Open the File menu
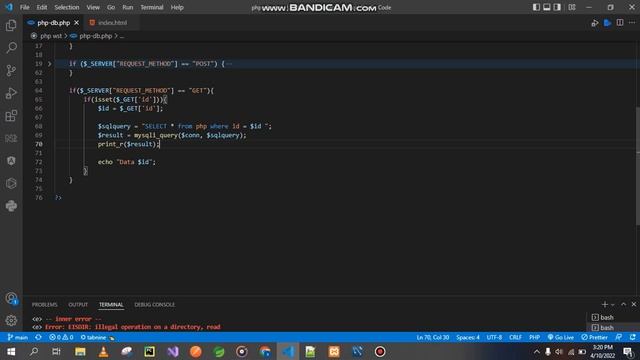 [x=24, y=7]
